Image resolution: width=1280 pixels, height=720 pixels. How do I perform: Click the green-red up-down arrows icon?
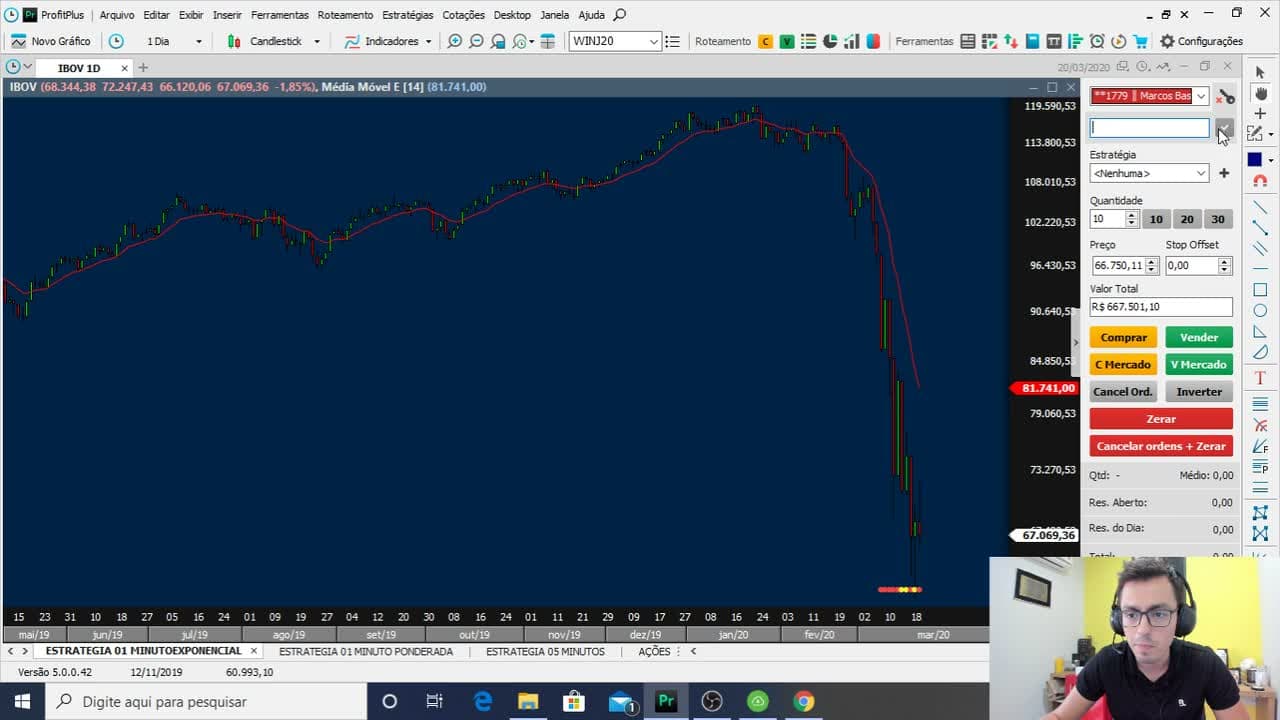pyautogui.click(x=1011, y=41)
